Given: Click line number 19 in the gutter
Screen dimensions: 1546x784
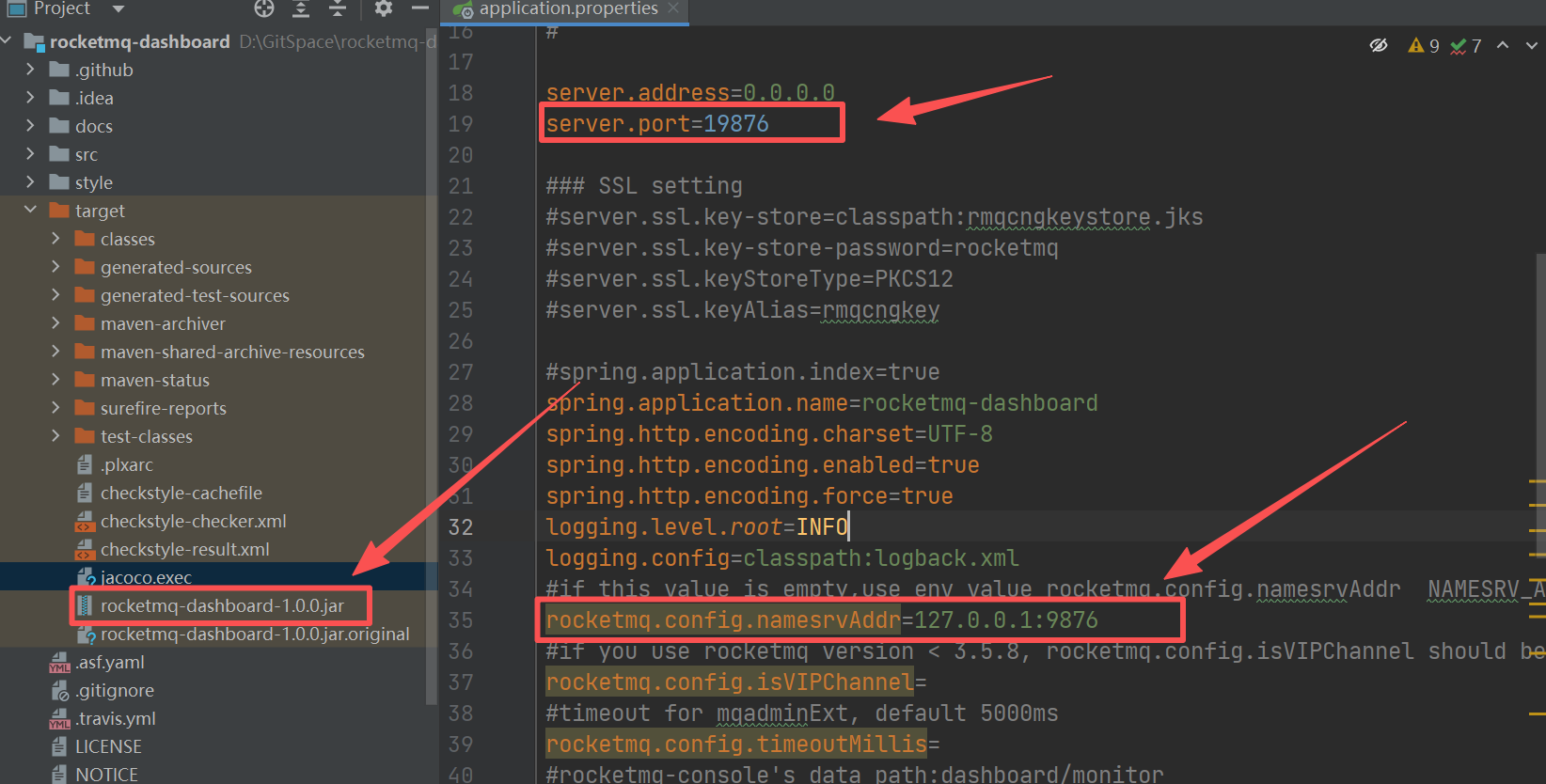Looking at the screenshot, I should pyautogui.click(x=461, y=123).
